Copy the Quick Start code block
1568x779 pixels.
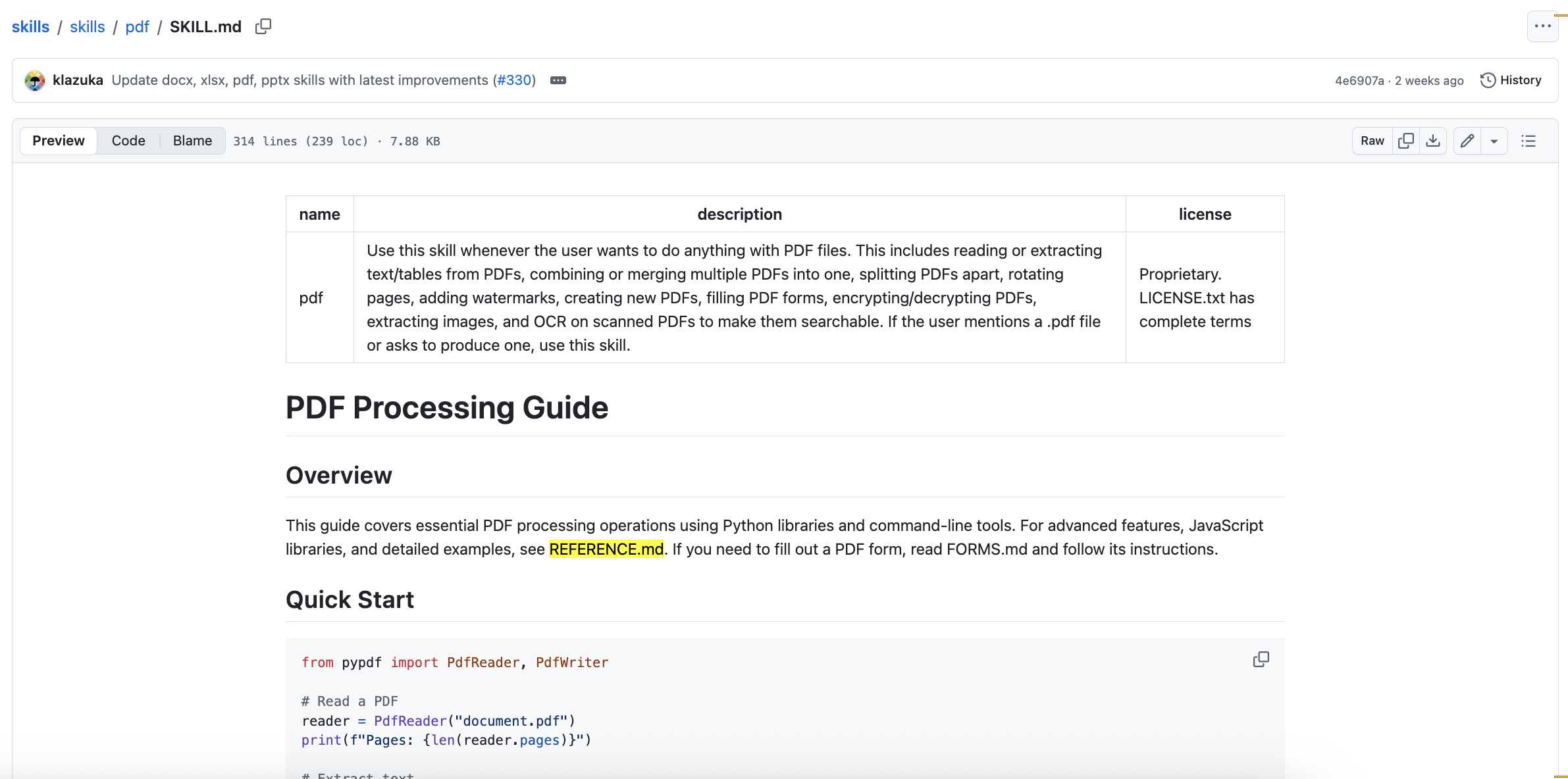point(1261,659)
